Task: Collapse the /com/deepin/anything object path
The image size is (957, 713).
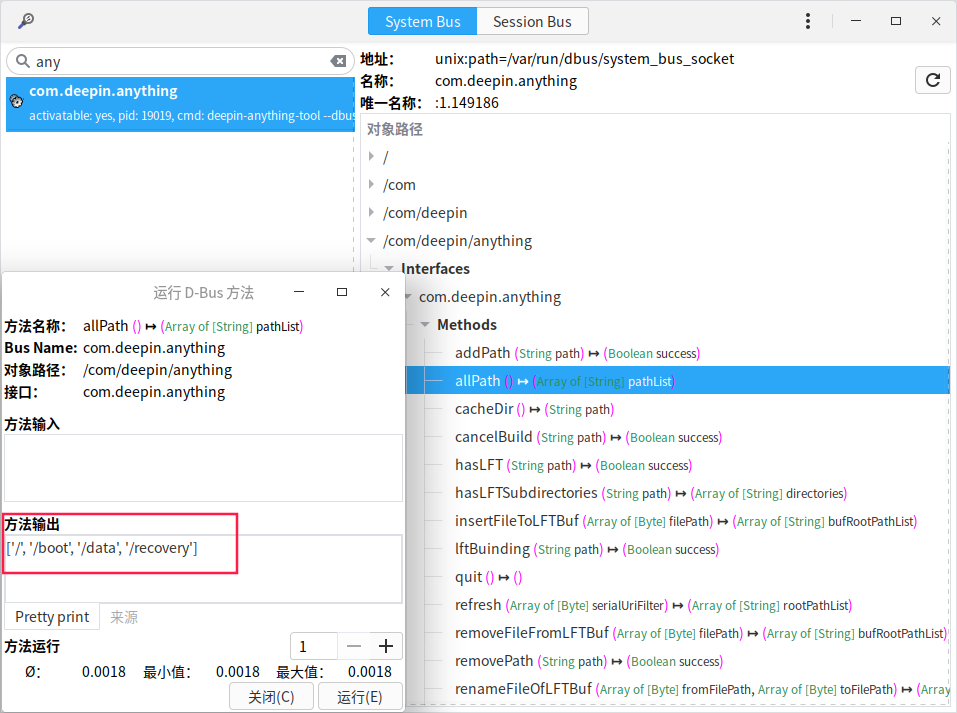Action: tap(371, 241)
